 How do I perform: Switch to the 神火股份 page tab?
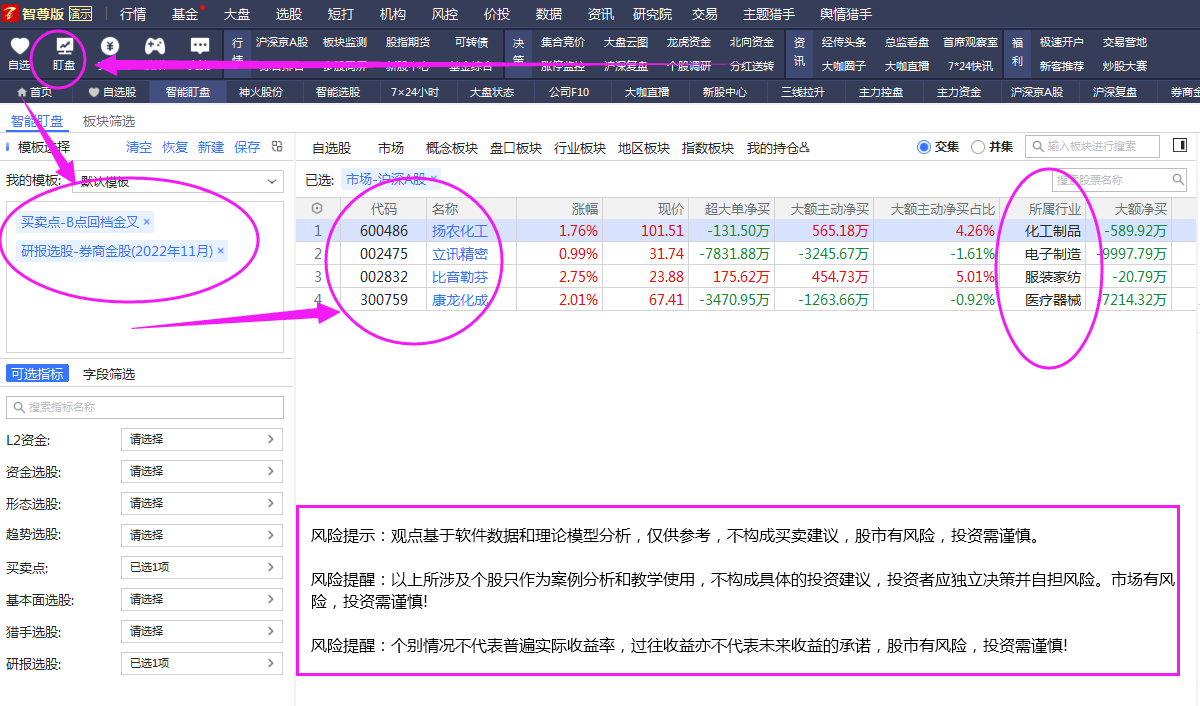(x=260, y=92)
